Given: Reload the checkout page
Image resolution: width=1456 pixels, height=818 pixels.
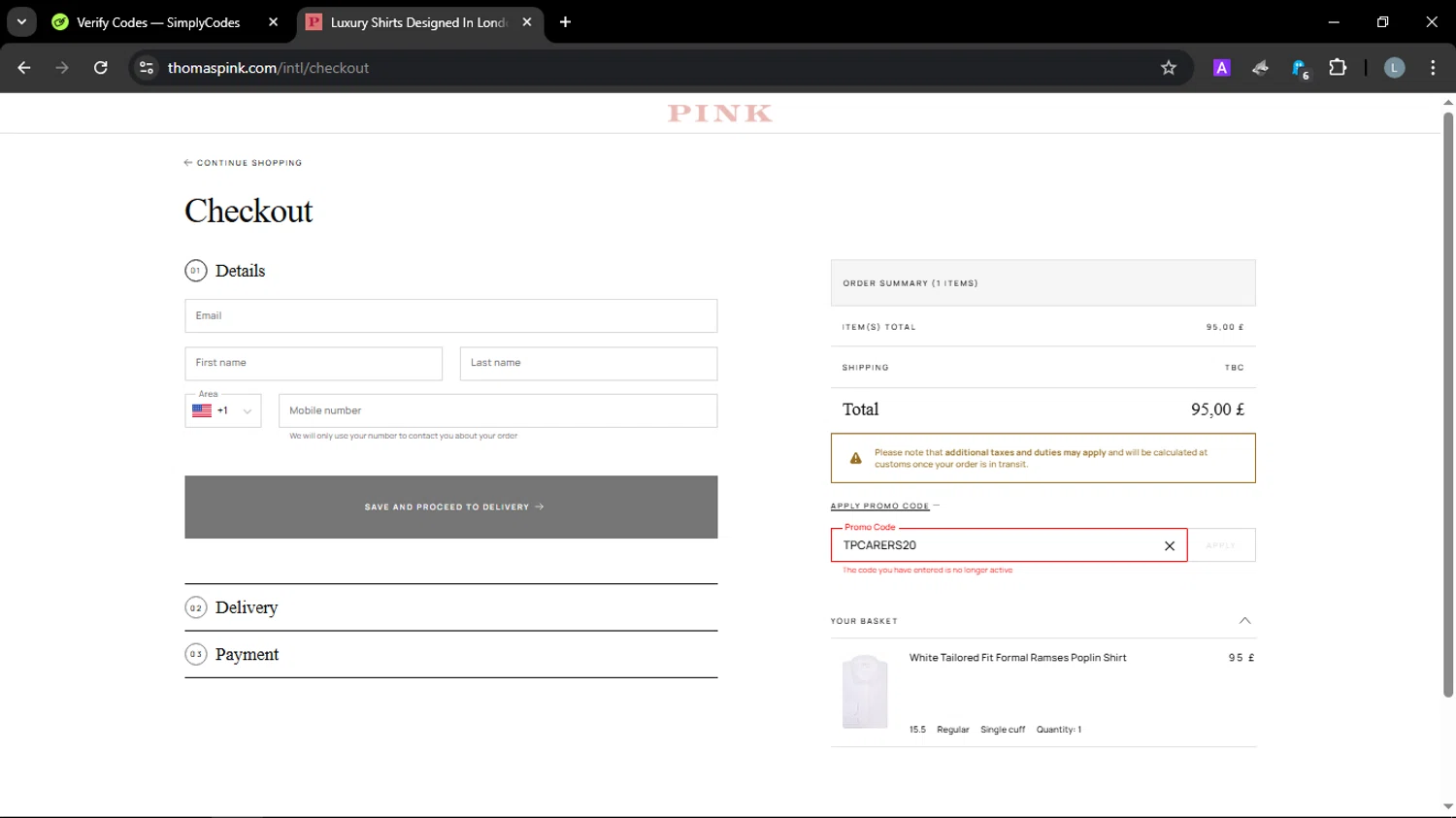Looking at the screenshot, I should 100,68.
